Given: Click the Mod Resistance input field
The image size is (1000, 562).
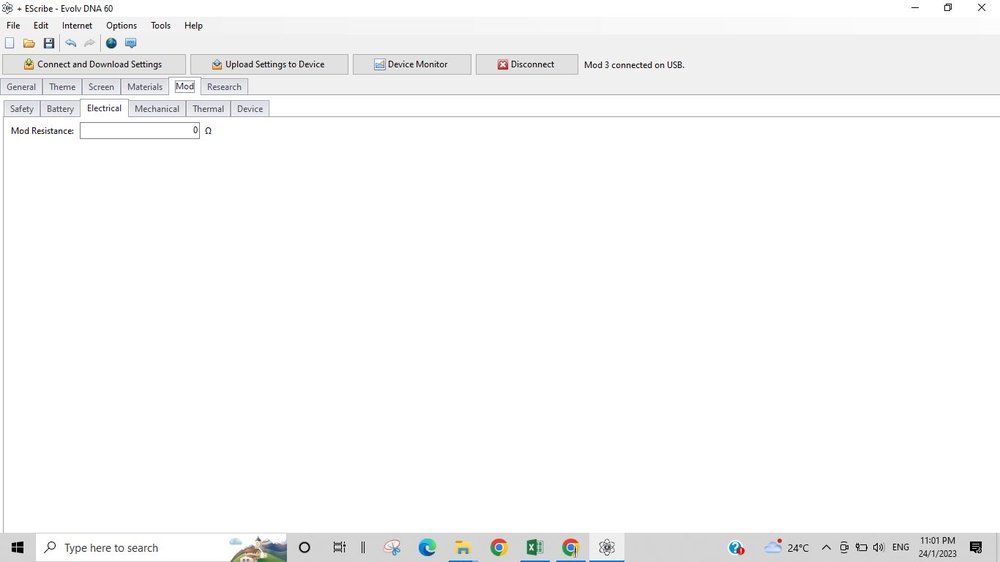Looking at the screenshot, I should click(139, 131).
